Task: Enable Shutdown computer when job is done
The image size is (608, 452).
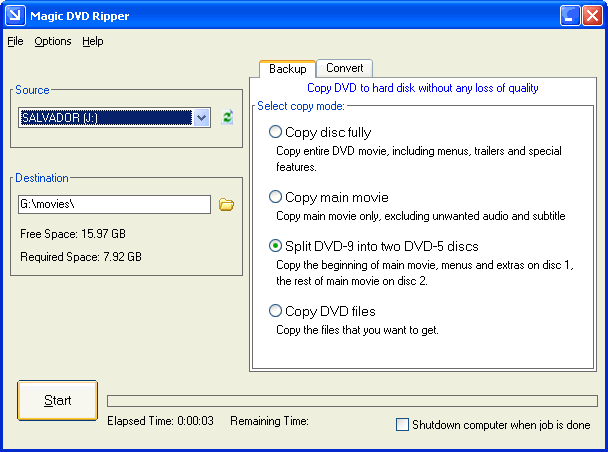Action: pyautogui.click(x=403, y=425)
